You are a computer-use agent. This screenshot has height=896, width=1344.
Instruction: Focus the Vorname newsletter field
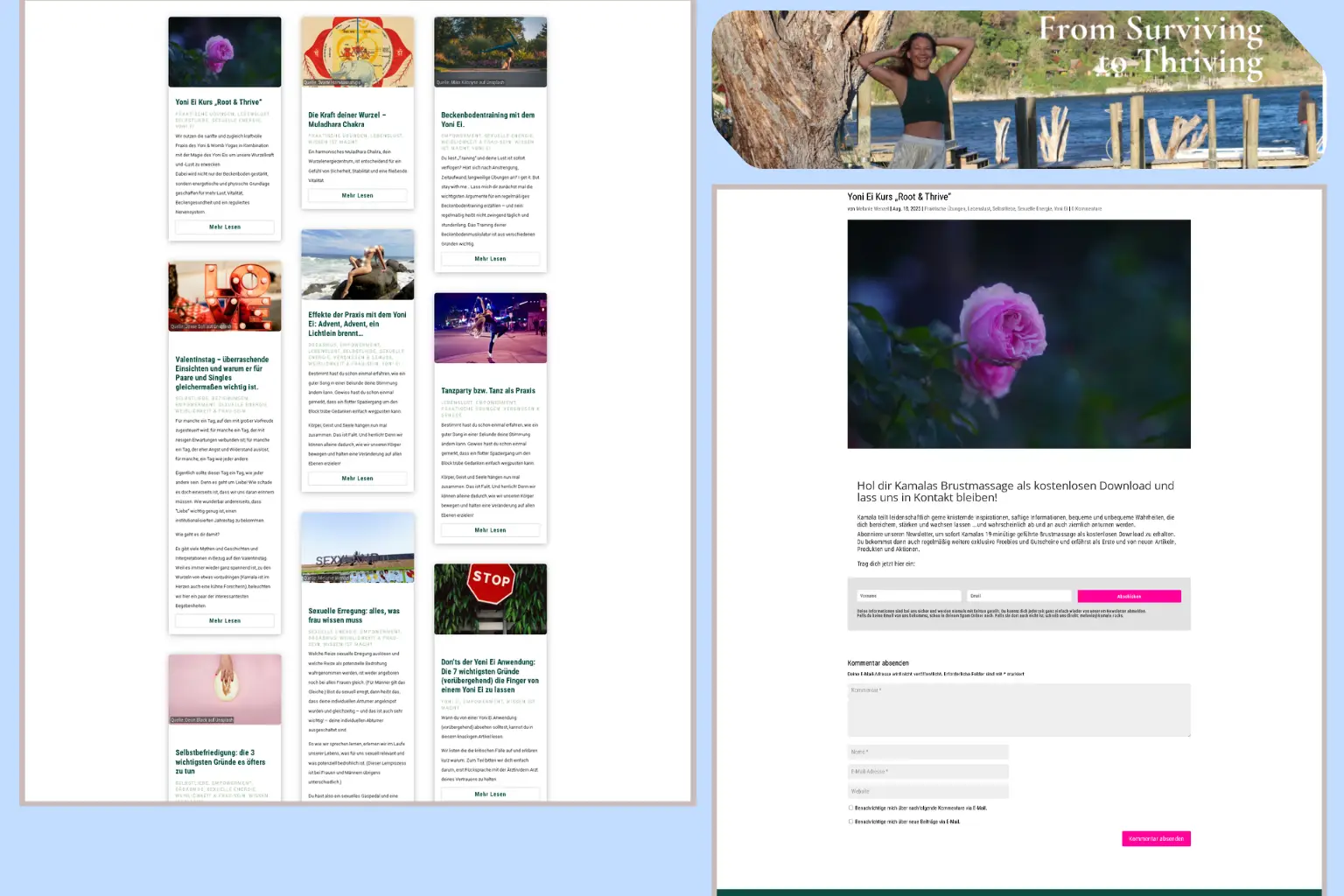click(909, 596)
